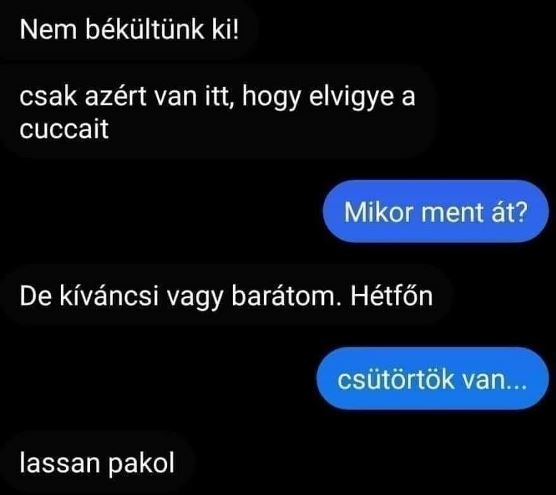Viewport: 556px width, 495px height.
Task: Click the word "Nem" in the first message
Action: (x=48, y=29)
